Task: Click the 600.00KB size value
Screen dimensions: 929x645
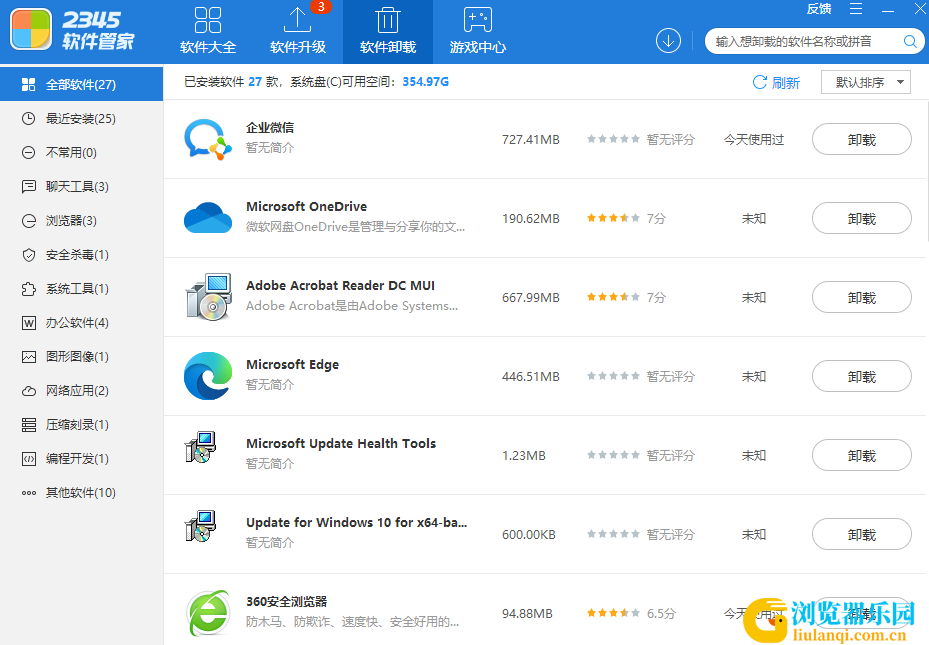Action: tap(528, 534)
